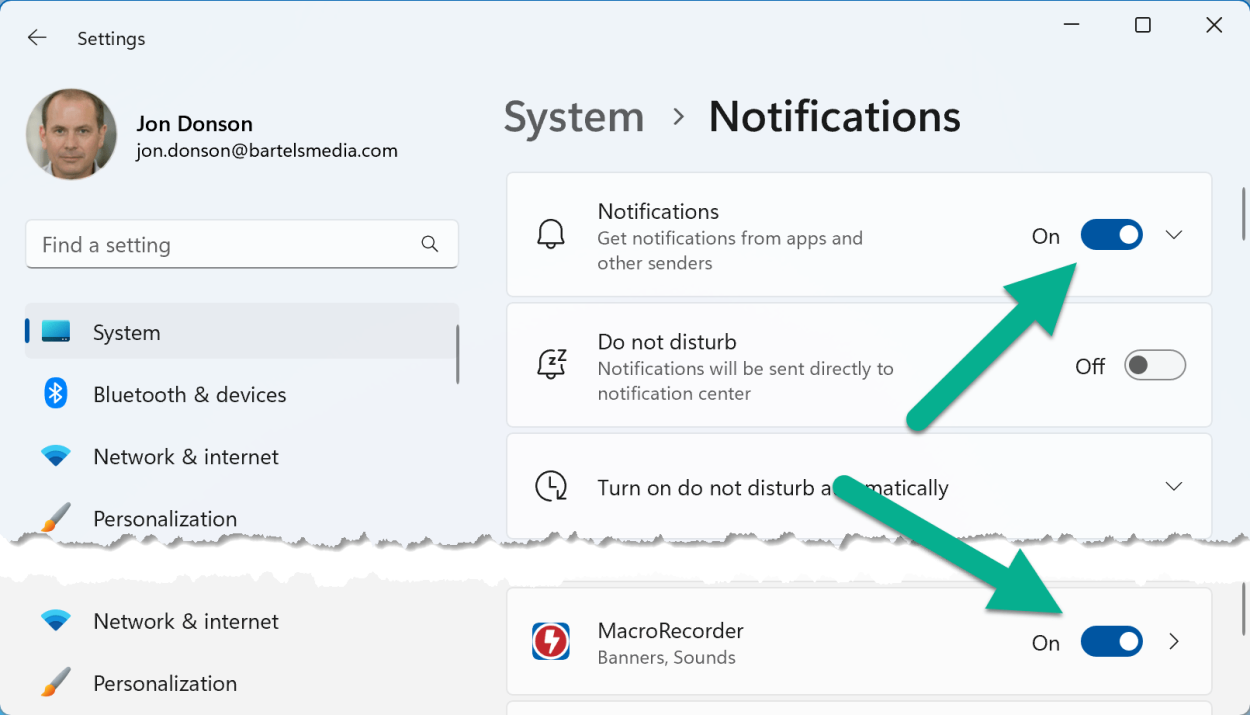Select the System label in the sidebar
1250x715 pixels.
click(x=126, y=333)
